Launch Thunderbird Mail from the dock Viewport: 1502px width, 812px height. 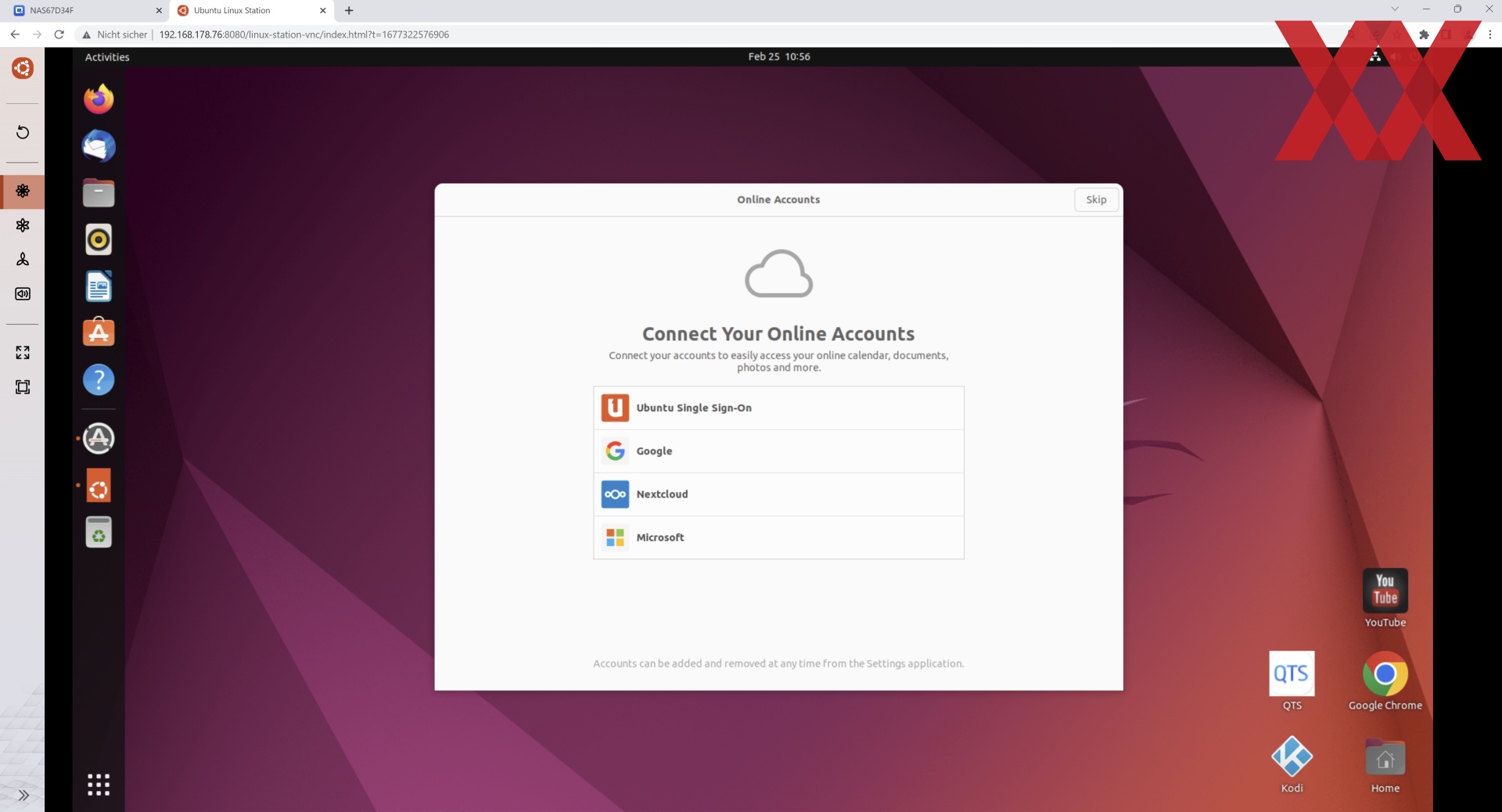click(x=99, y=146)
